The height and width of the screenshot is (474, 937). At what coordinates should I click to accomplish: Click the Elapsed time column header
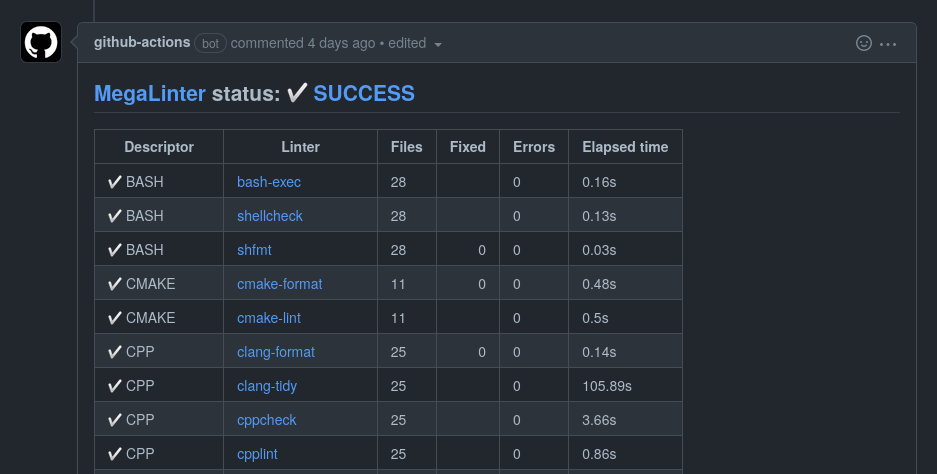coord(625,147)
